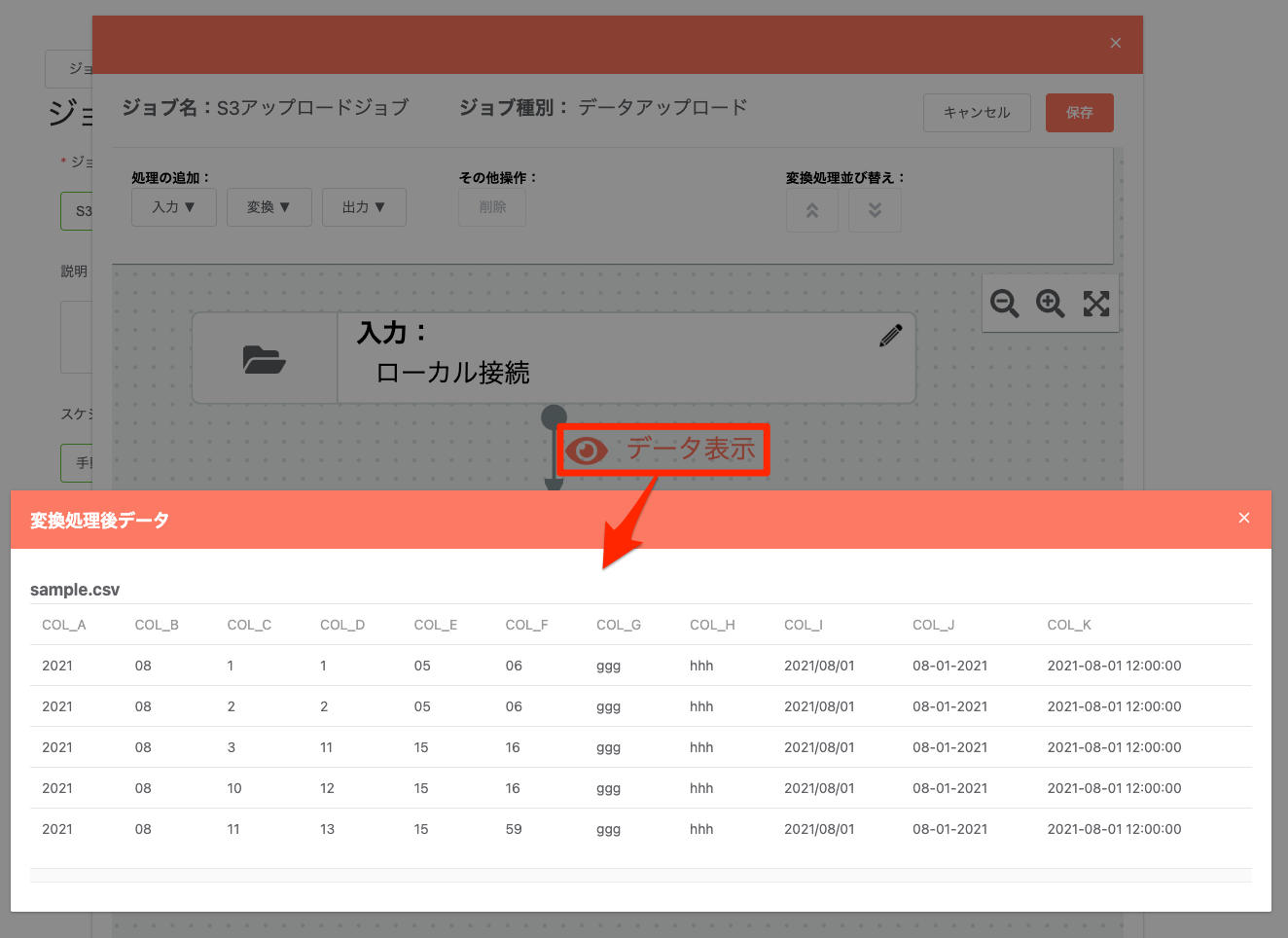Screen dimensions: 1288x938
Task: Click the COL_A column header
Action: (63, 625)
